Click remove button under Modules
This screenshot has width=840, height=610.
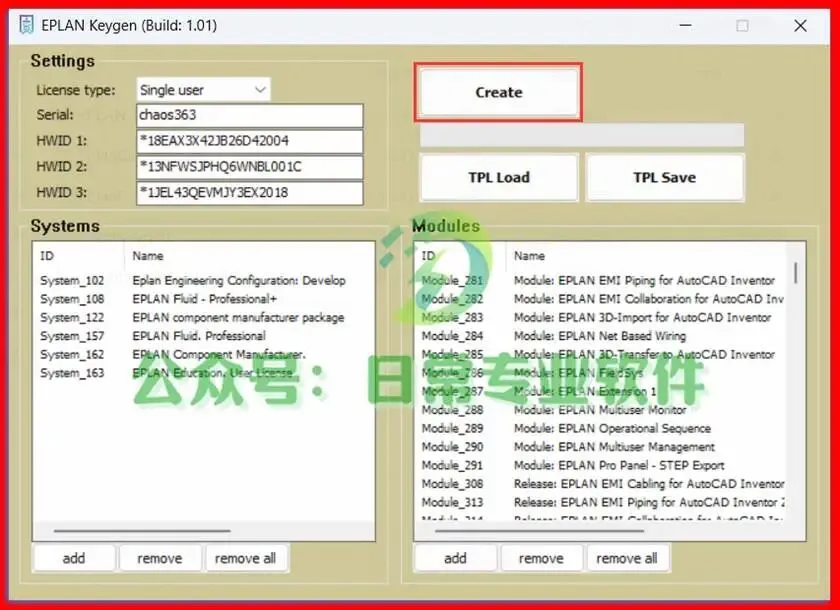click(541, 558)
